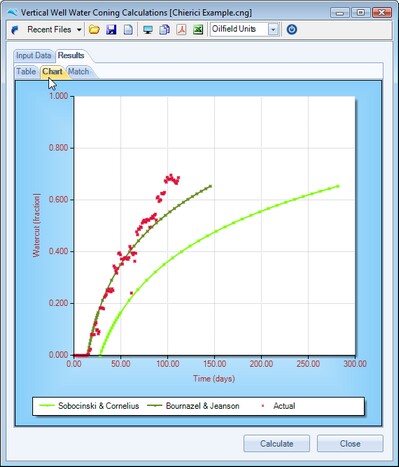Click the open folder icon

pos(94,30)
